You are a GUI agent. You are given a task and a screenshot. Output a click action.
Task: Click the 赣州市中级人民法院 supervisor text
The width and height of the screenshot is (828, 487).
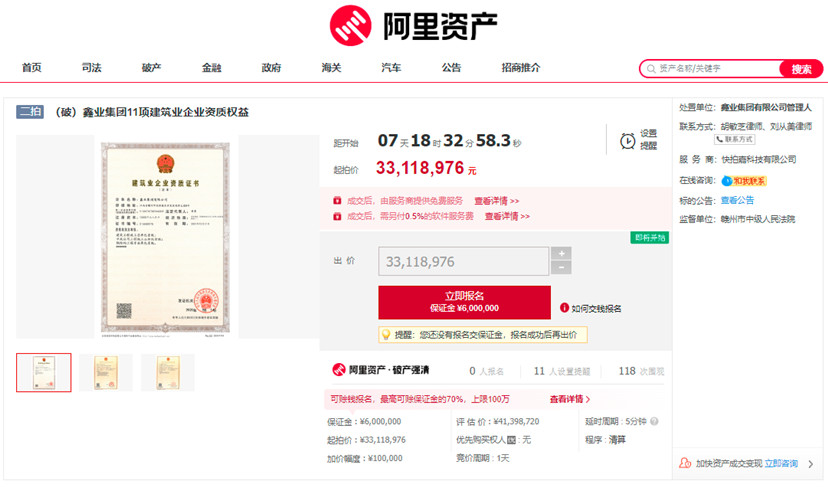758,219
